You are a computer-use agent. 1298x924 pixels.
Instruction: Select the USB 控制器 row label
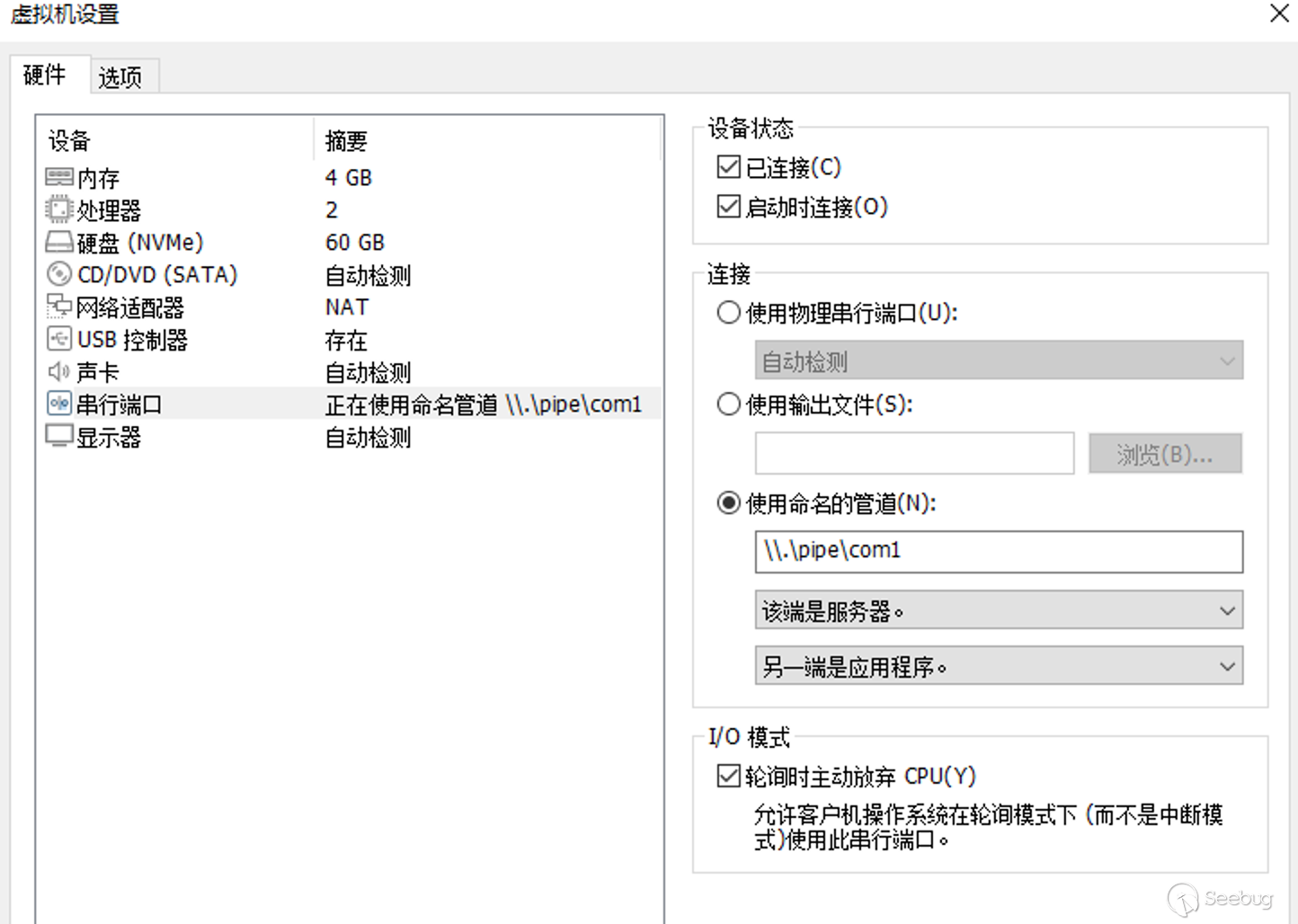coord(132,340)
